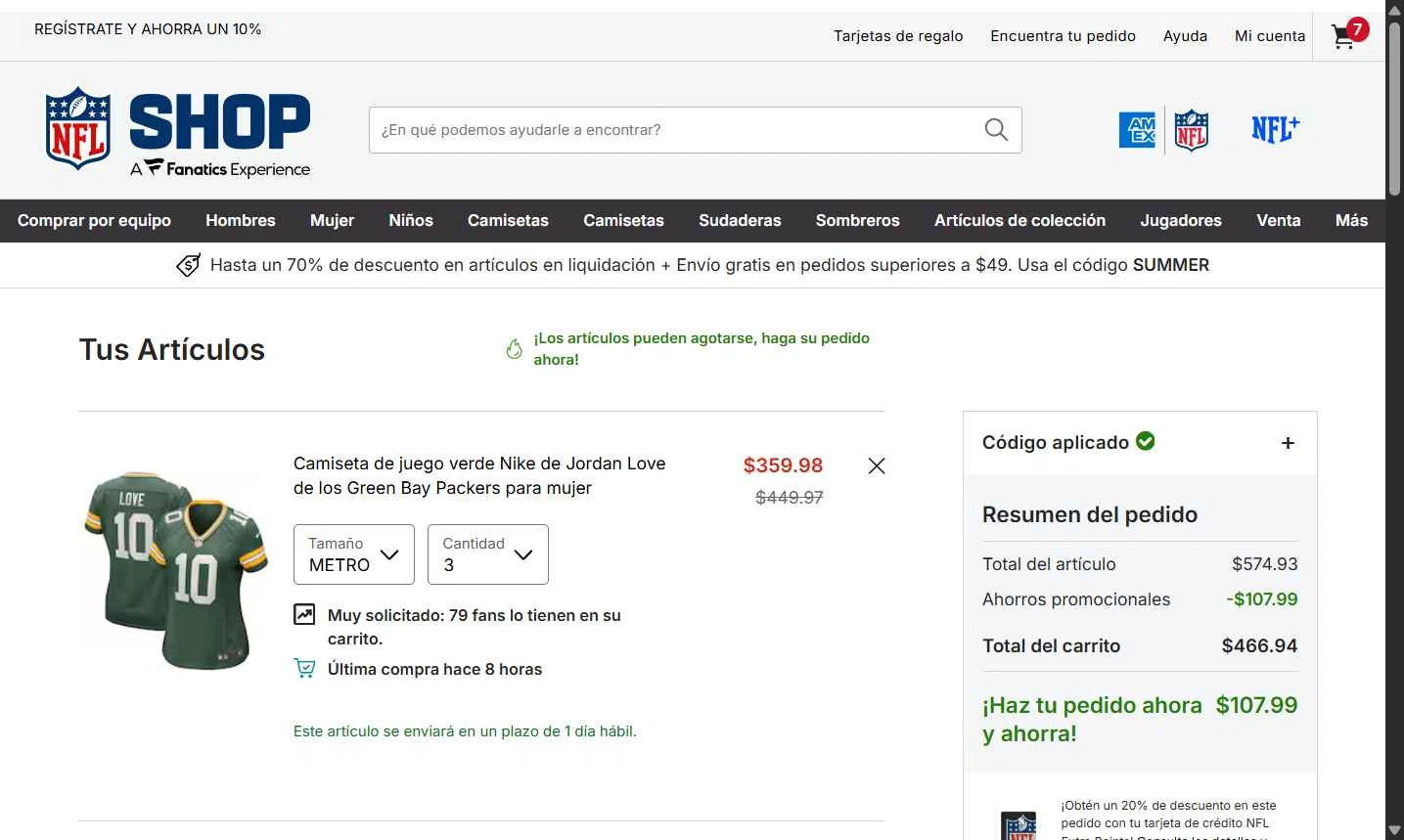Remove the Jordan Love jersey with the X
This screenshot has height=840, width=1404.
point(877,466)
